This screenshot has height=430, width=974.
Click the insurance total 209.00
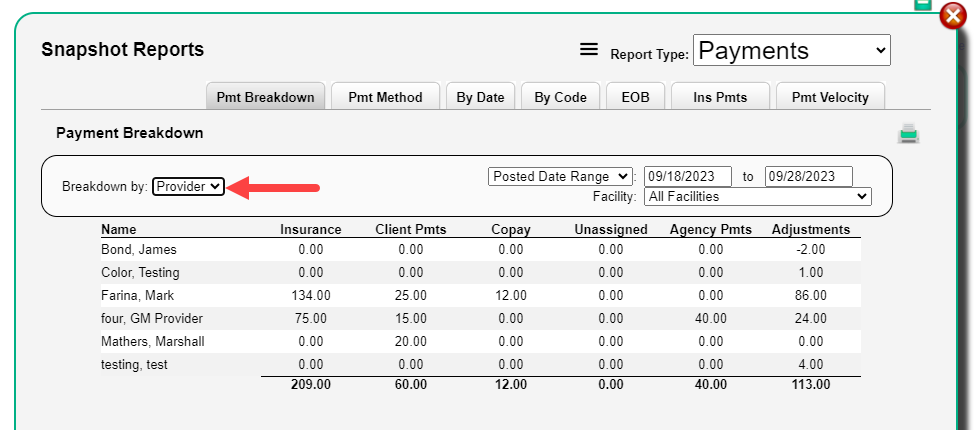[x=311, y=385]
